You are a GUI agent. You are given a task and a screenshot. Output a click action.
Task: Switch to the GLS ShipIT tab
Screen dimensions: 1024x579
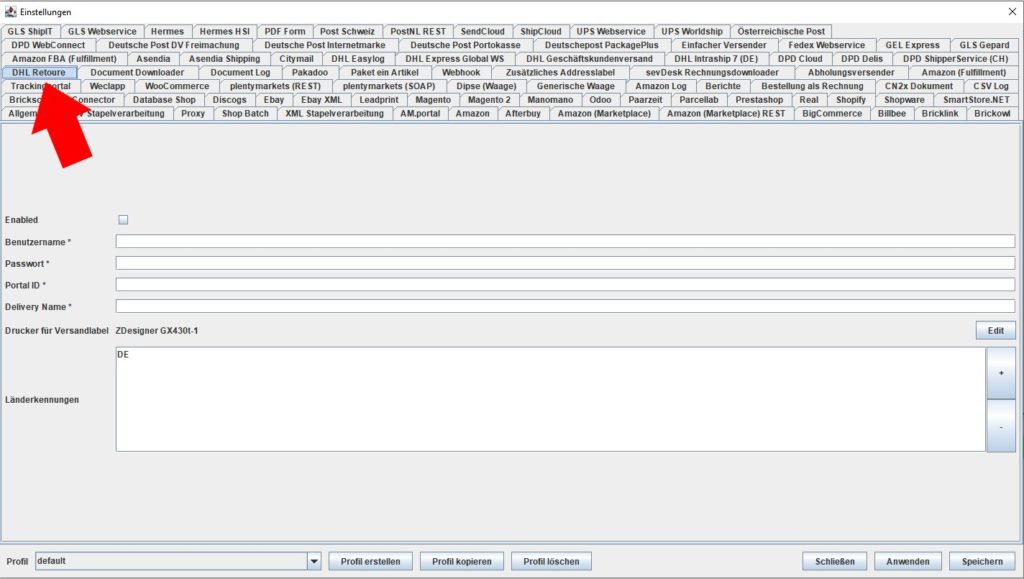(x=30, y=31)
